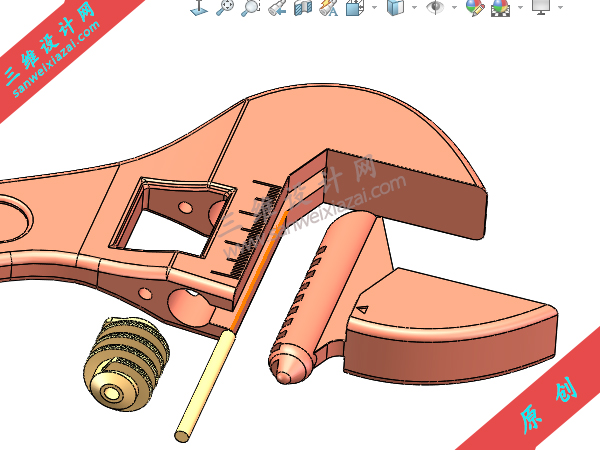Expand the View Orientation dropdown arrow
The width and height of the screenshot is (600, 450).
[x=374, y=7]
